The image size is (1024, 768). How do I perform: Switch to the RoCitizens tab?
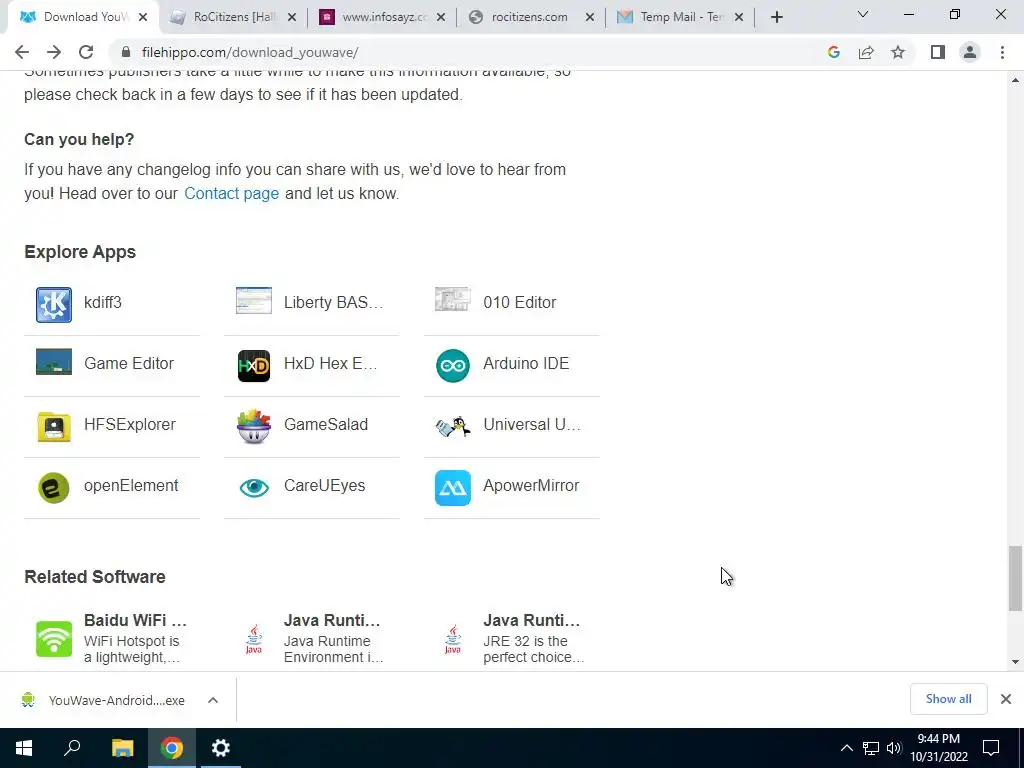[234, 17]
